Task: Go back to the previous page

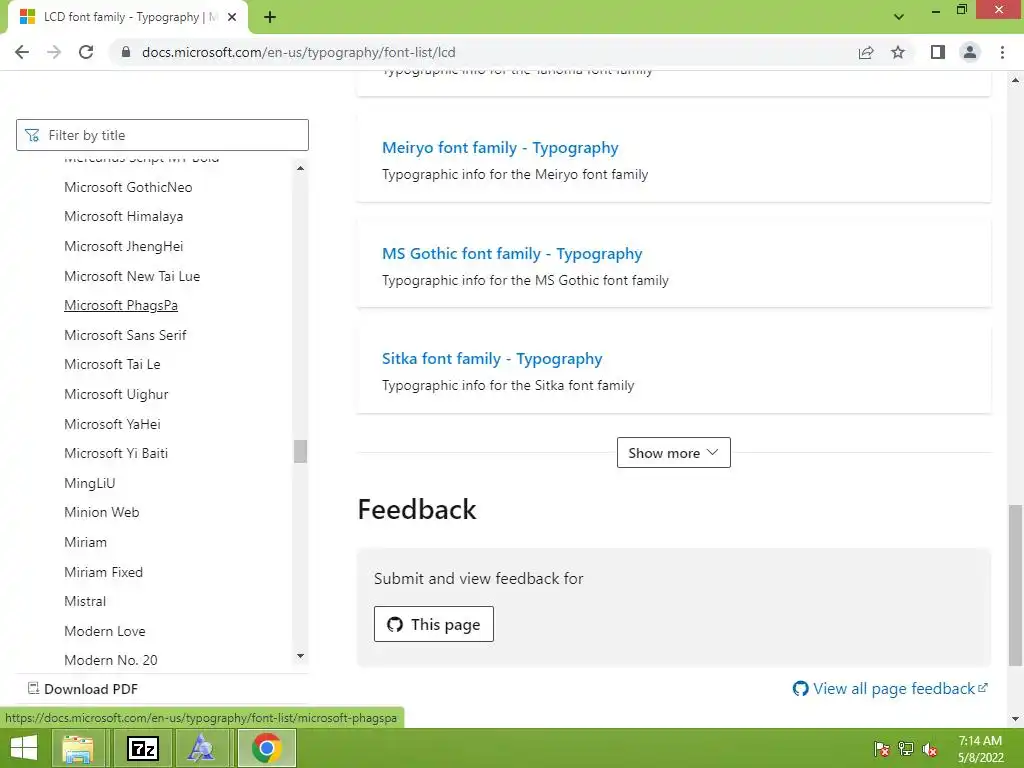Action: (x=22, y=52)
